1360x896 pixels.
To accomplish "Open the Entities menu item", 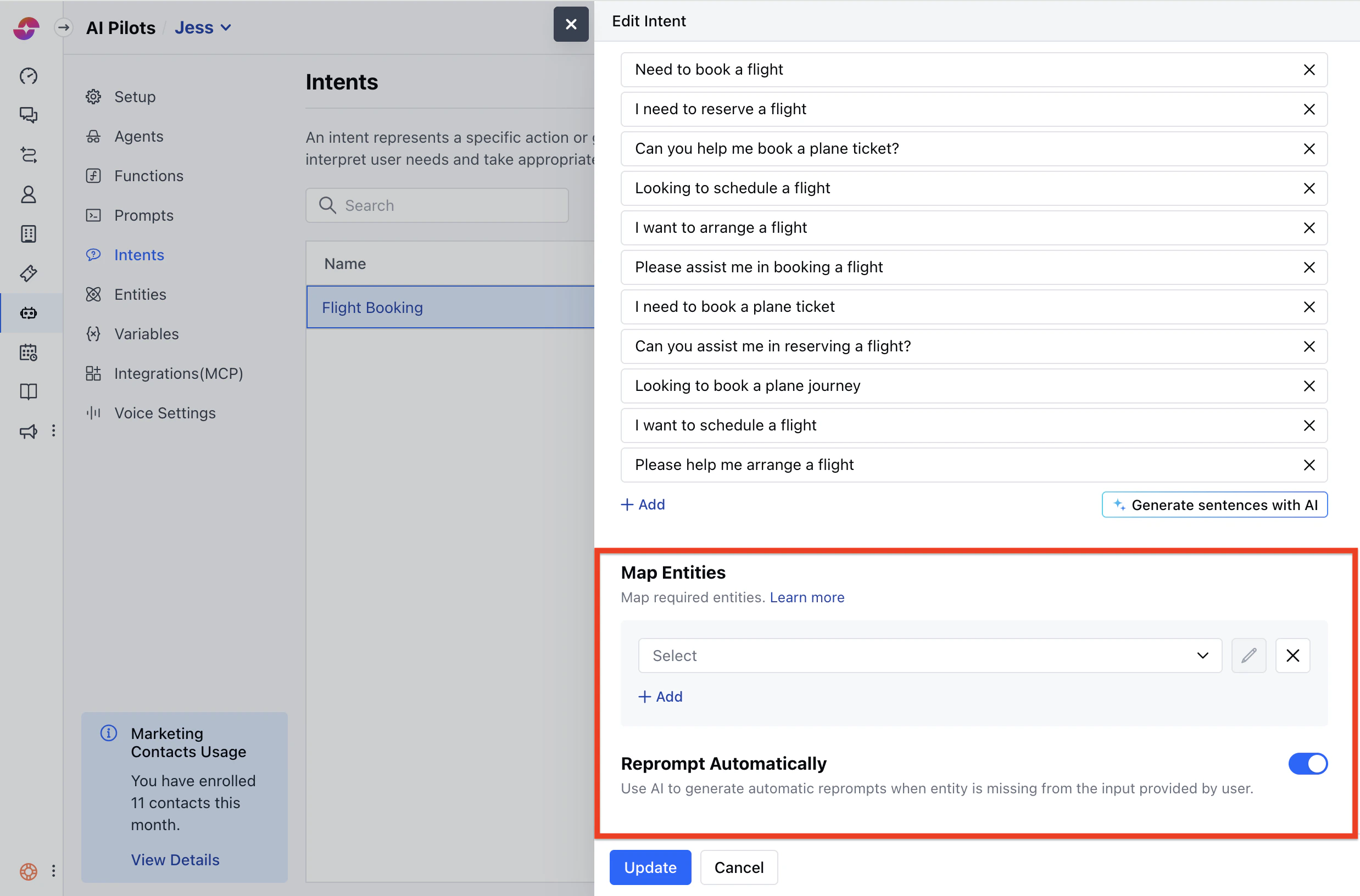I will tap(140, 294).
